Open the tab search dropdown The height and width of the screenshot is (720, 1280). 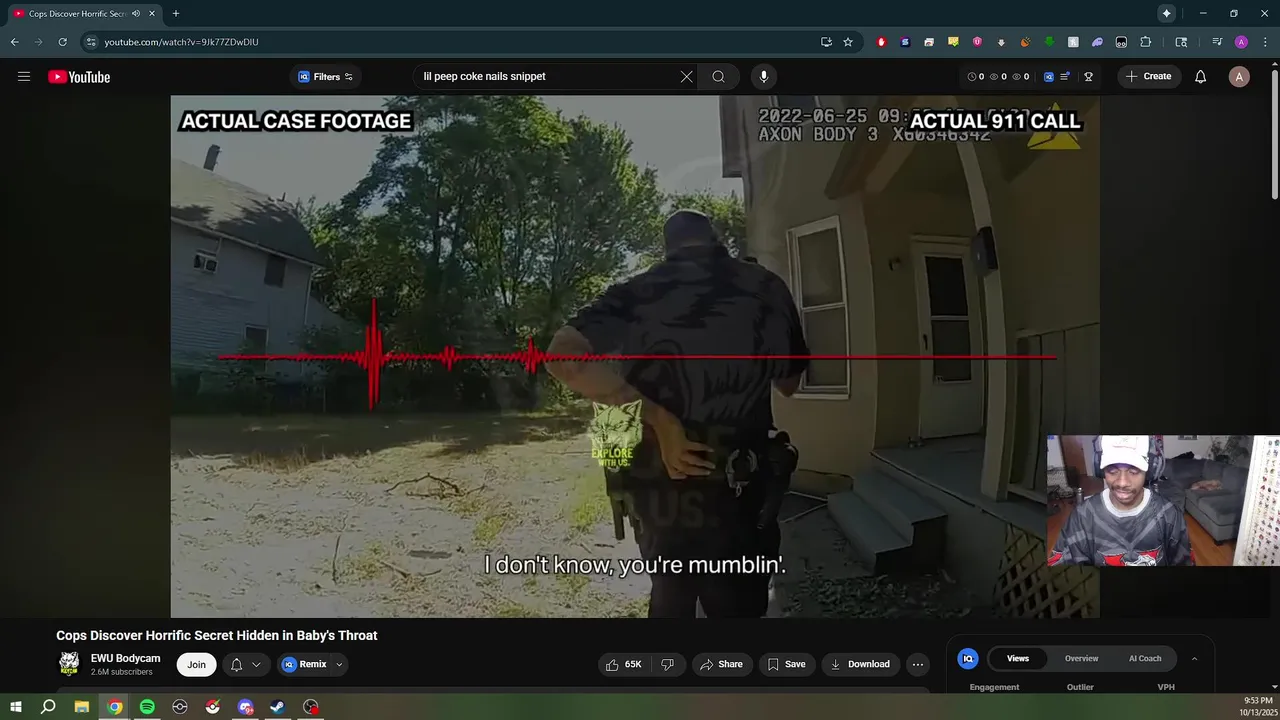(x=1182, y=42)
